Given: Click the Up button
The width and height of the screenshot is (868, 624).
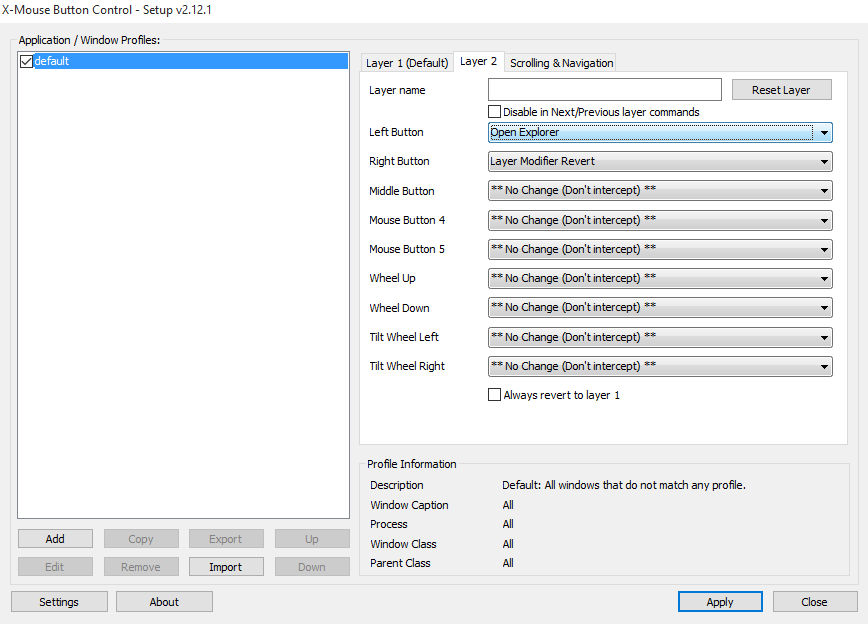Looking at the screenshot, I should point(312,539).
